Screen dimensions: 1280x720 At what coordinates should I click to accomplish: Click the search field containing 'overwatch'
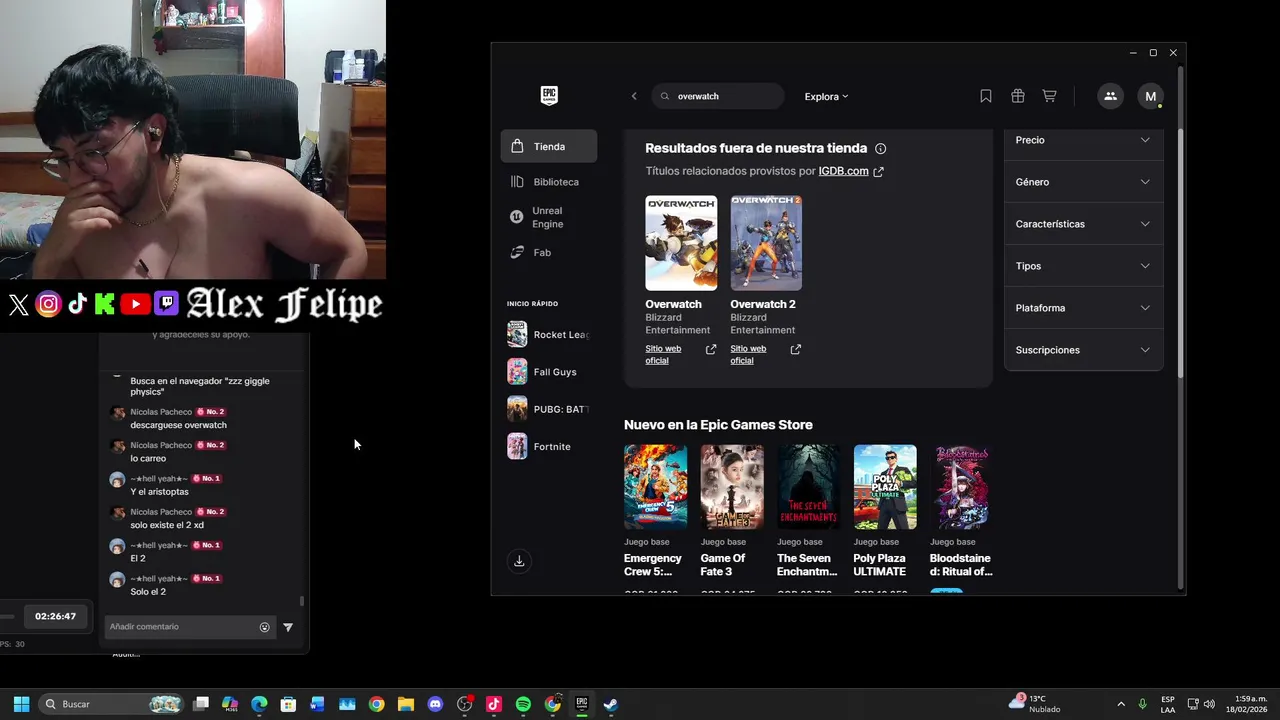(718, 96)
